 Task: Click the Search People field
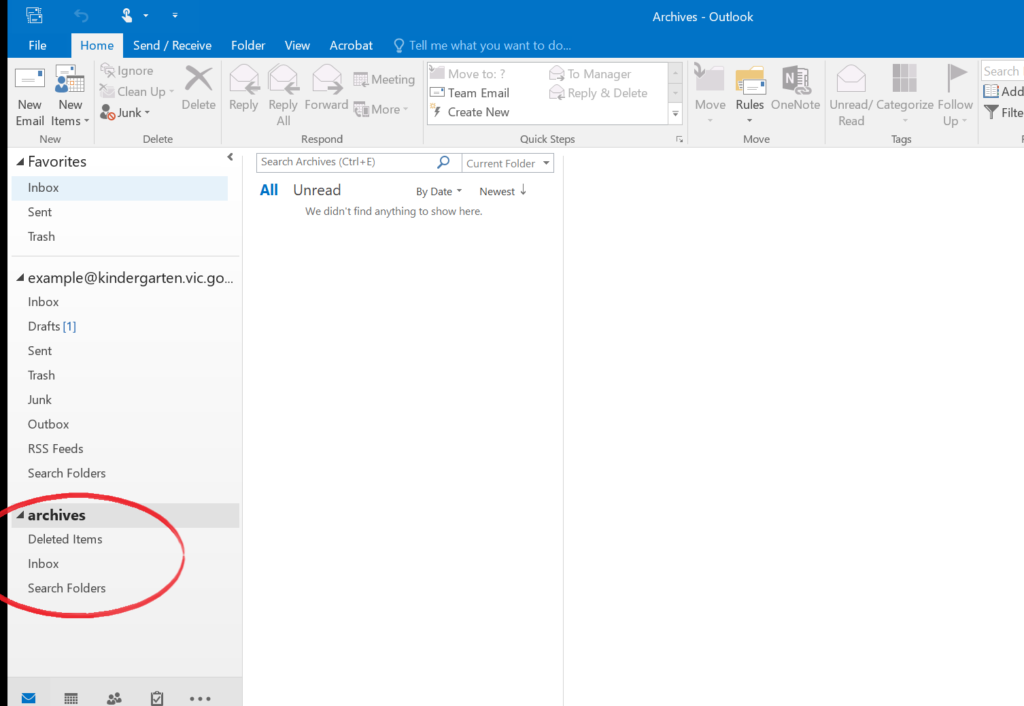1002,71
